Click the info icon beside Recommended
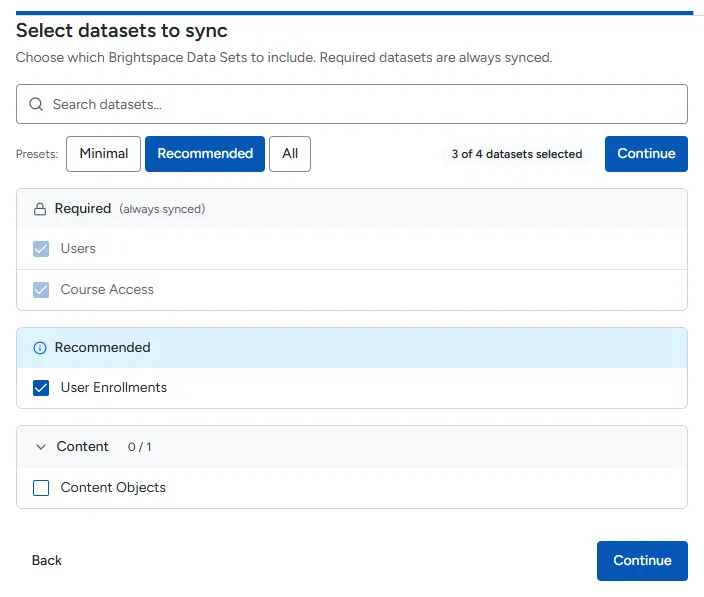The height and width of the screenshot is (597, 704). [x=40, y=348]
